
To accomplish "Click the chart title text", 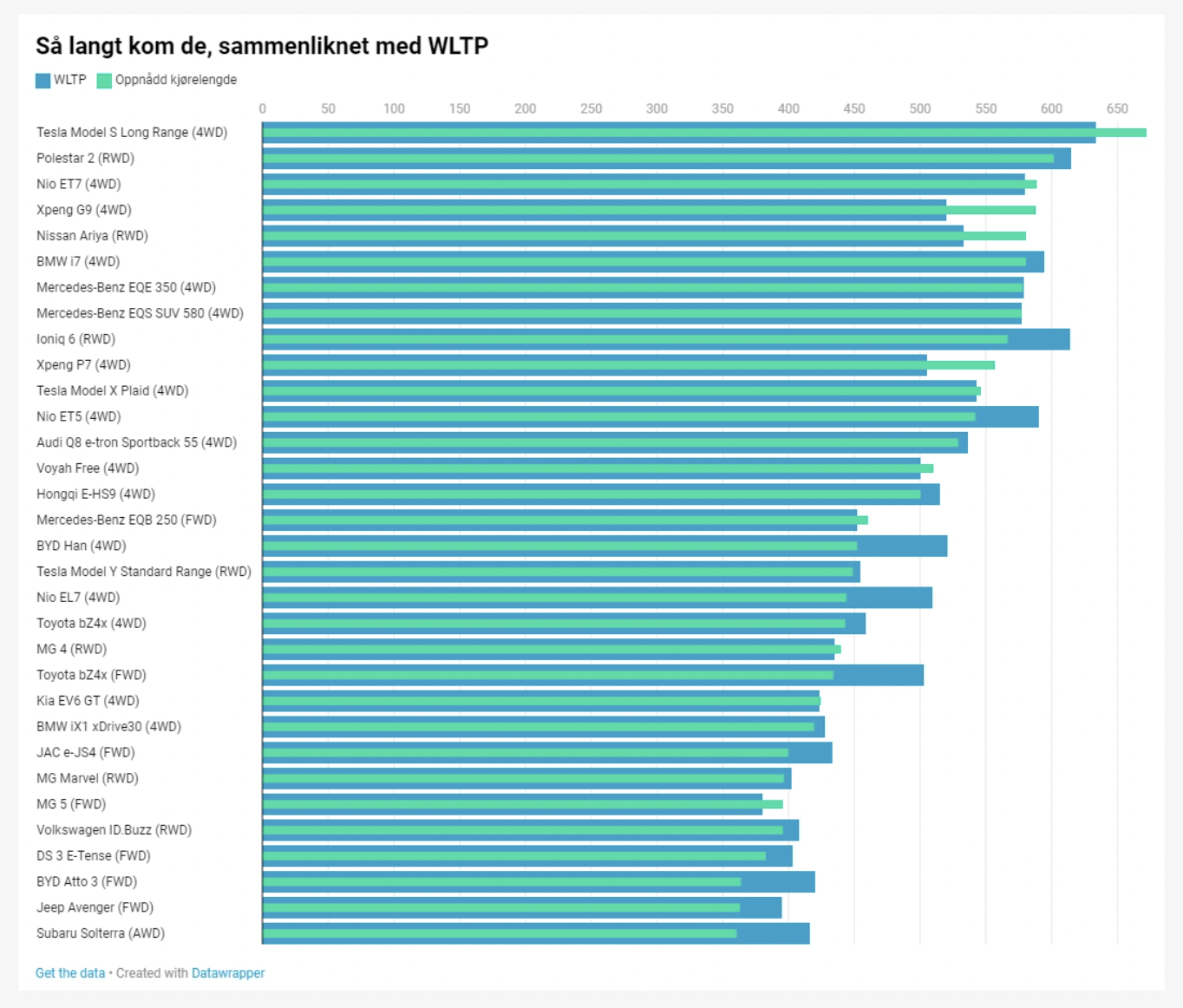I will 262,45.
